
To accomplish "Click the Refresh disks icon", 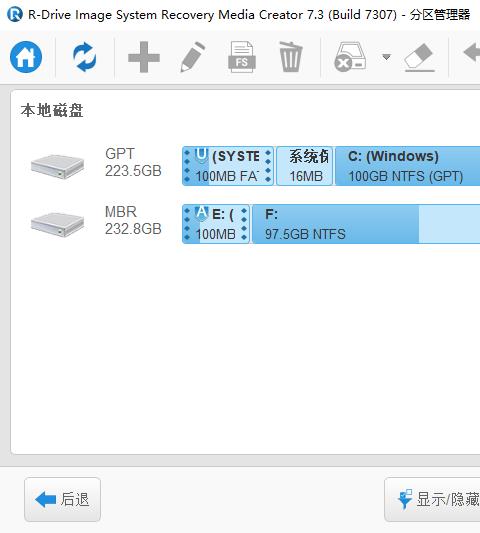I will tap(85, 57).
